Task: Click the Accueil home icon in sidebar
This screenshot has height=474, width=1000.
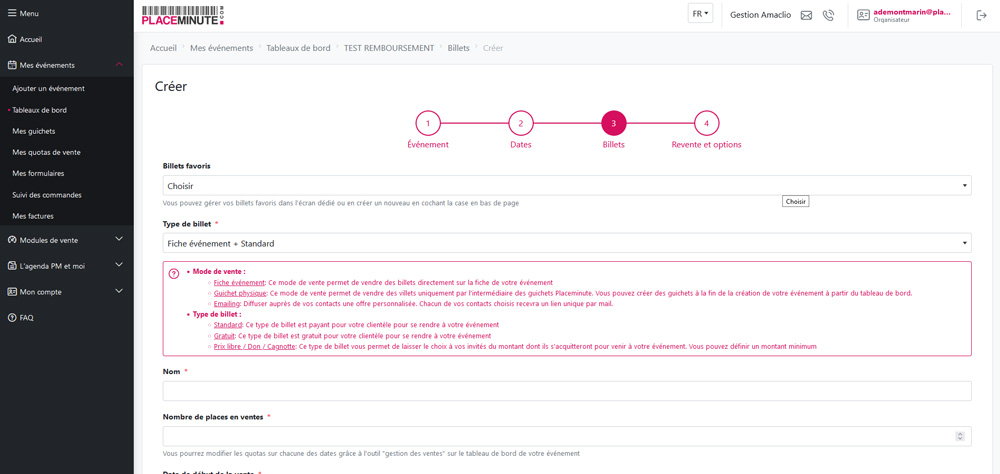Action: (x=12, y=39)
